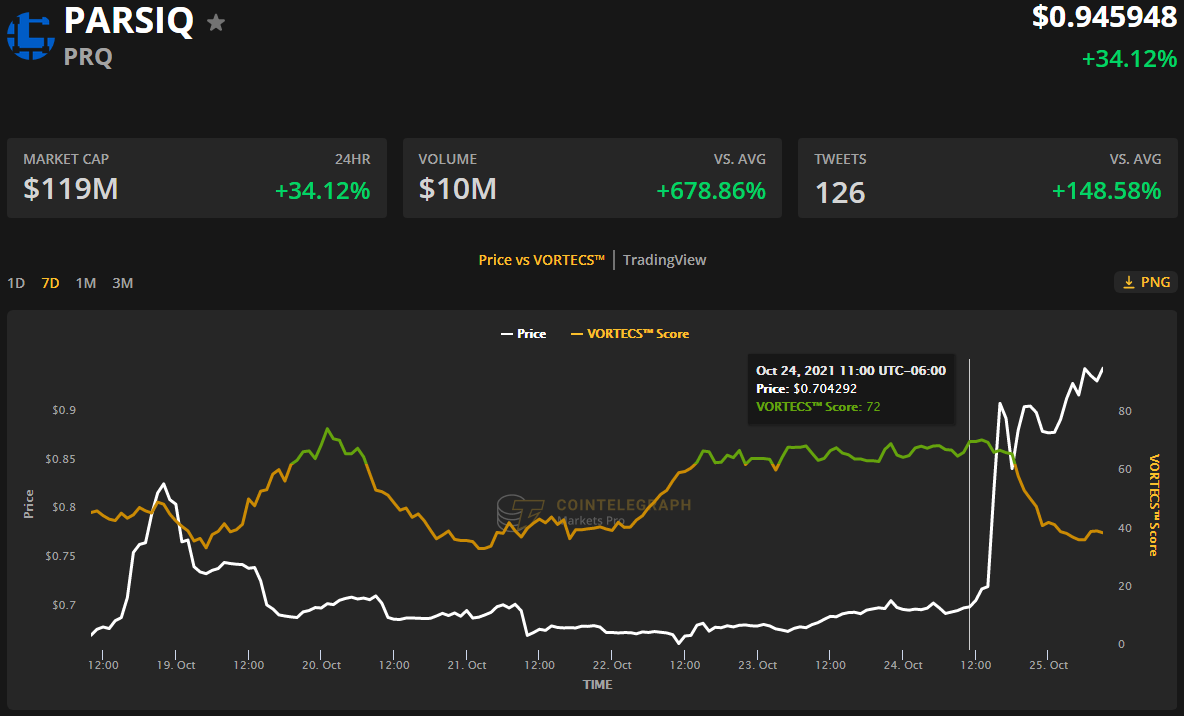Click the PRQ ticker symbol text
Image resolution: width=1184 pixels, height=716 pixels.
[88, 57]
